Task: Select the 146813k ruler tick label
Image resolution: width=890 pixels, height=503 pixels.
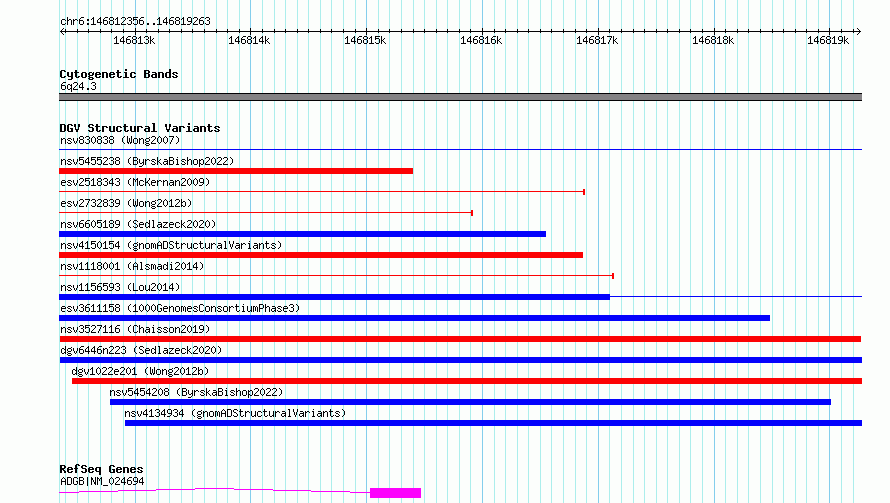Action: [x=134, y=40]
